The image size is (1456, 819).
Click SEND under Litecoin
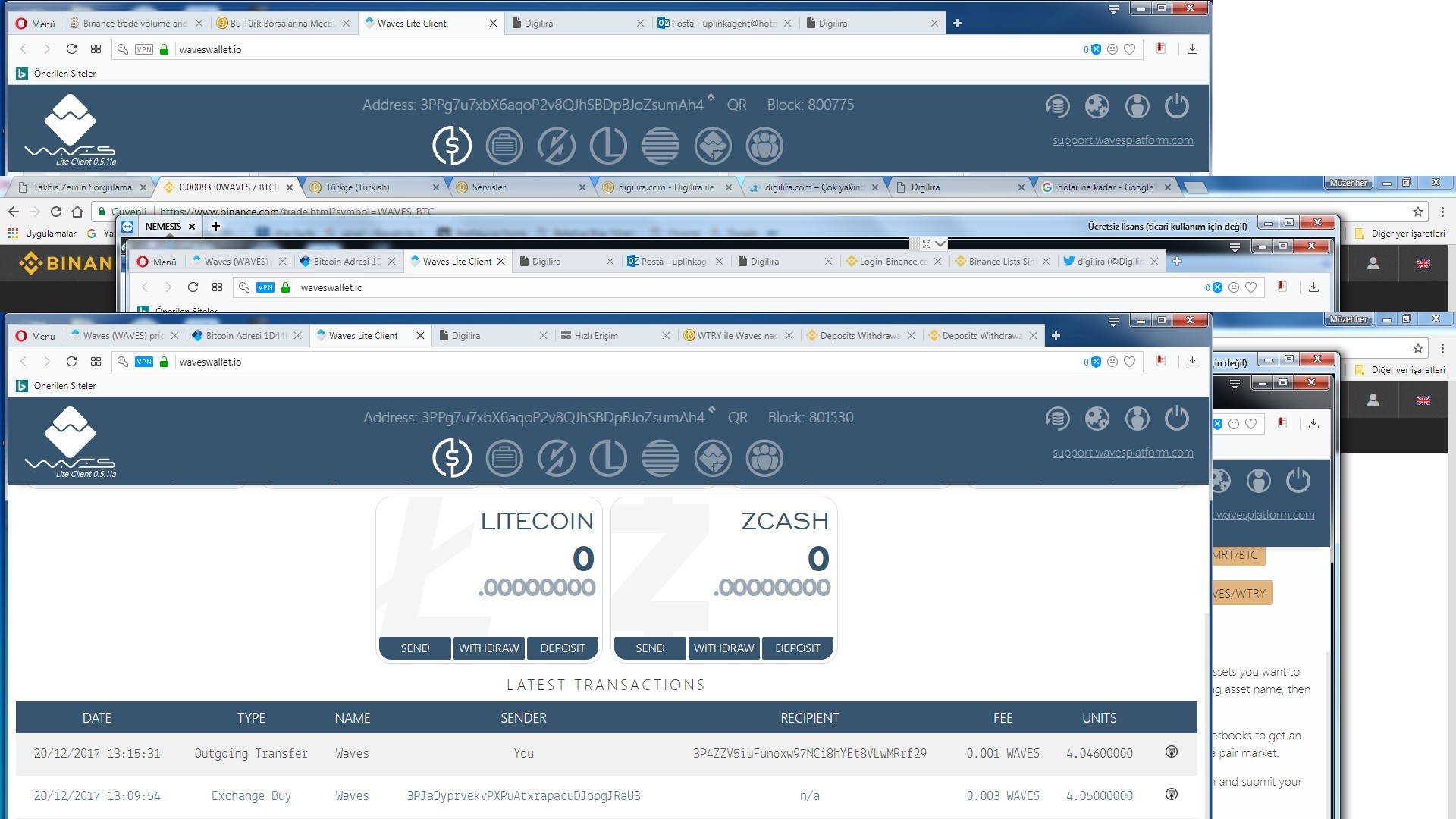[415, 648]
